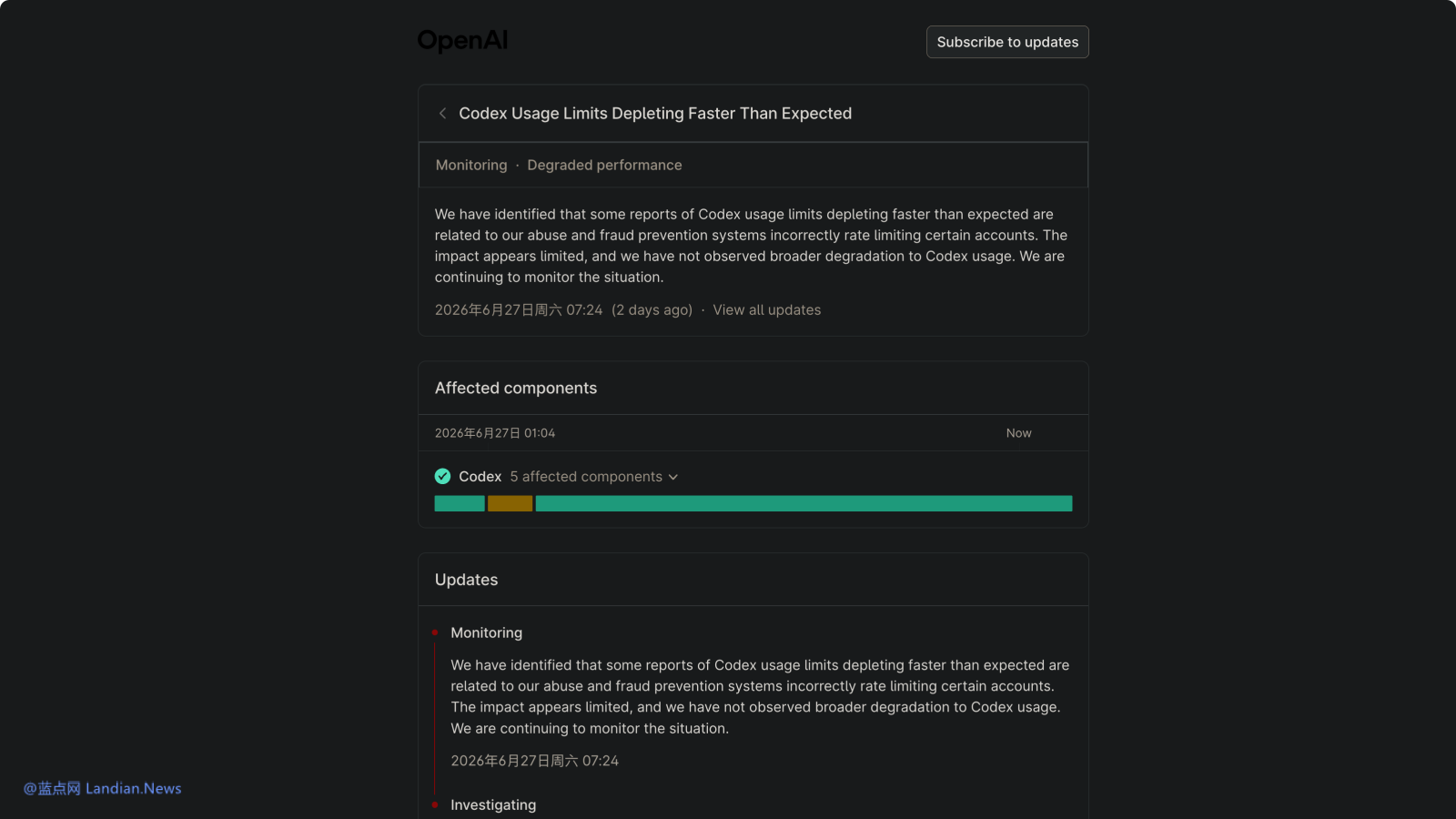
Task: Click the (2 days ago) relative time
Action: click(x=652, y=310)
